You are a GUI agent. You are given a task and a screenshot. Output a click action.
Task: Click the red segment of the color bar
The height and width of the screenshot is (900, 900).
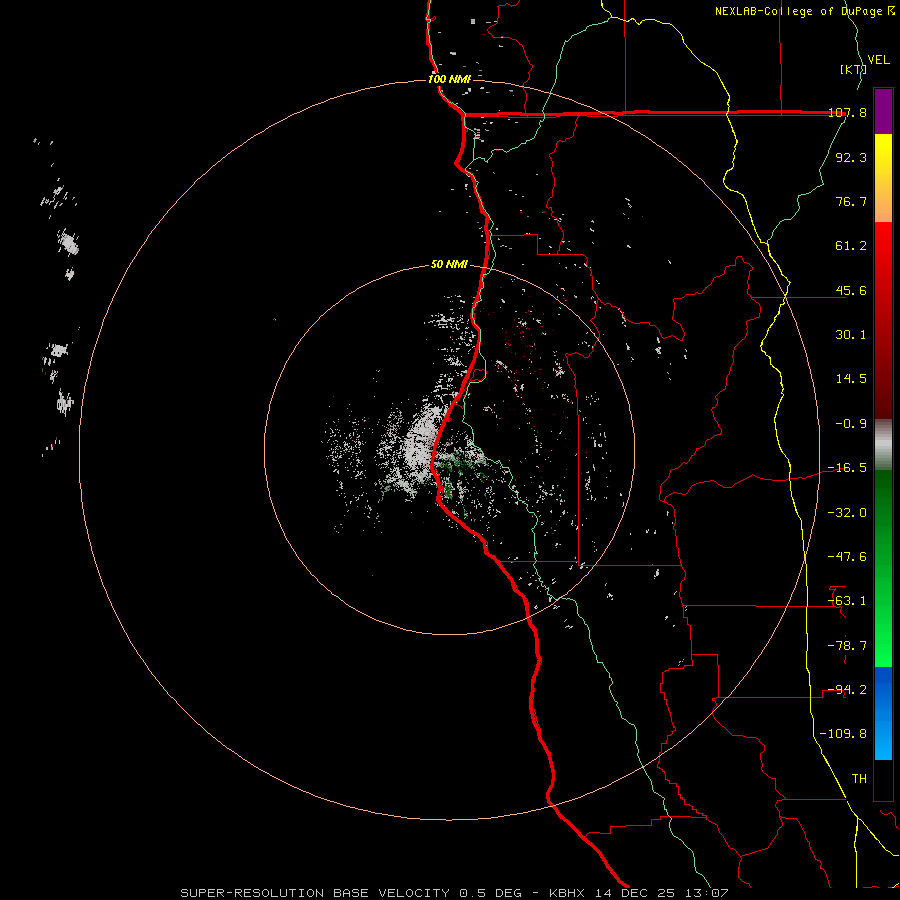tap(883, 320)
